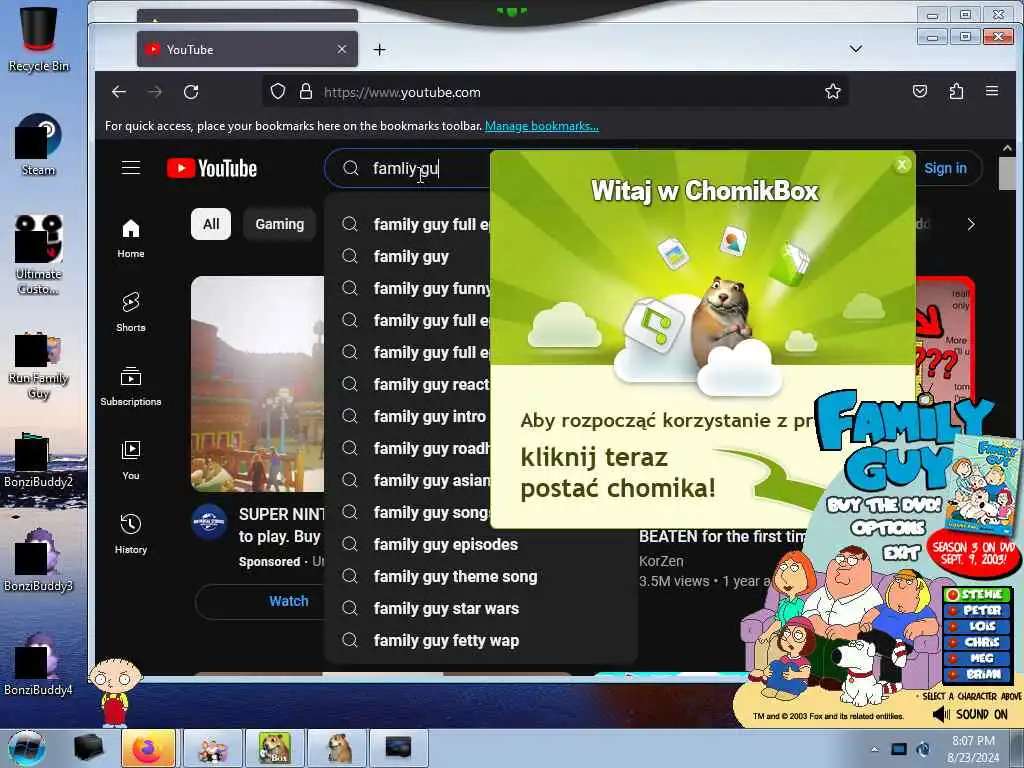The width and height of the screenshot is (1024, 768).
Task: Select BRIAN in the character list
Action: [x=978, y=674]
